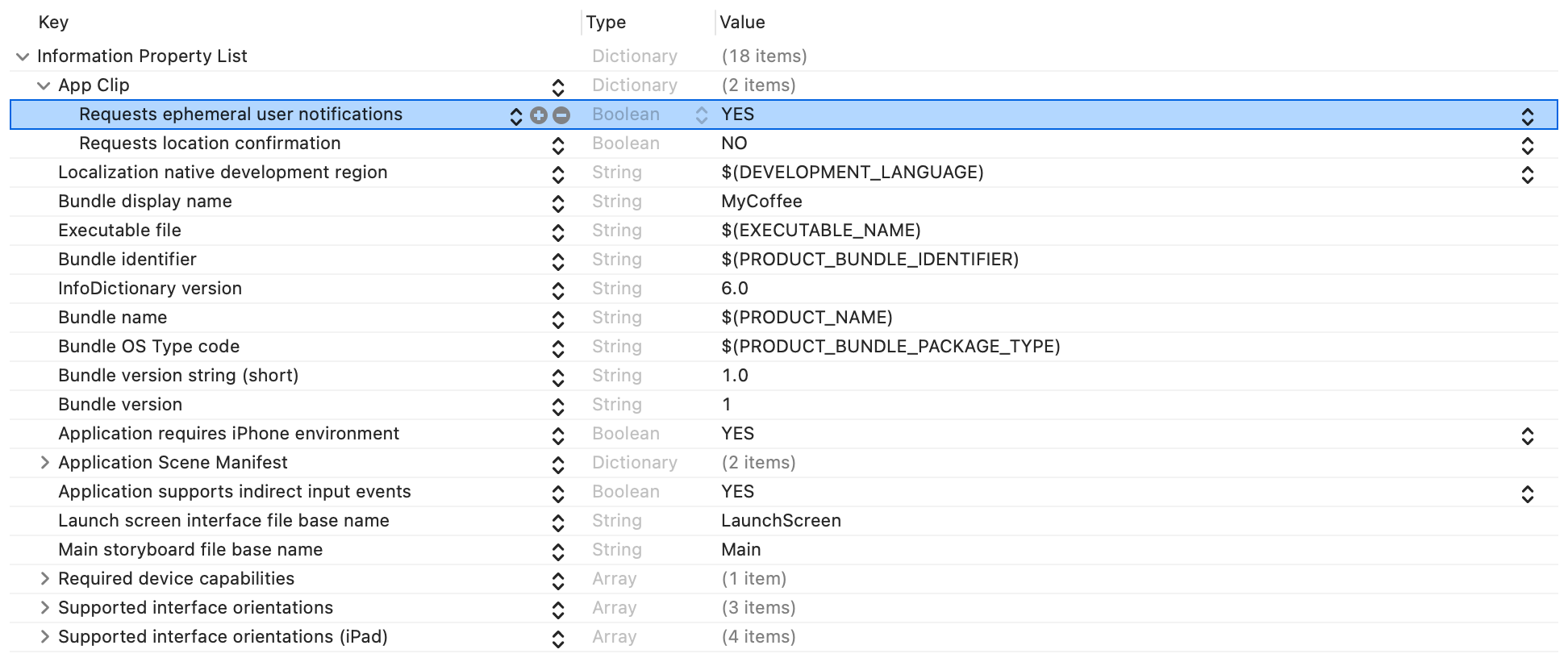The image size is (1568, 662).
Task: Click key stepper beside Bundle version row
Action: [557, 406]
